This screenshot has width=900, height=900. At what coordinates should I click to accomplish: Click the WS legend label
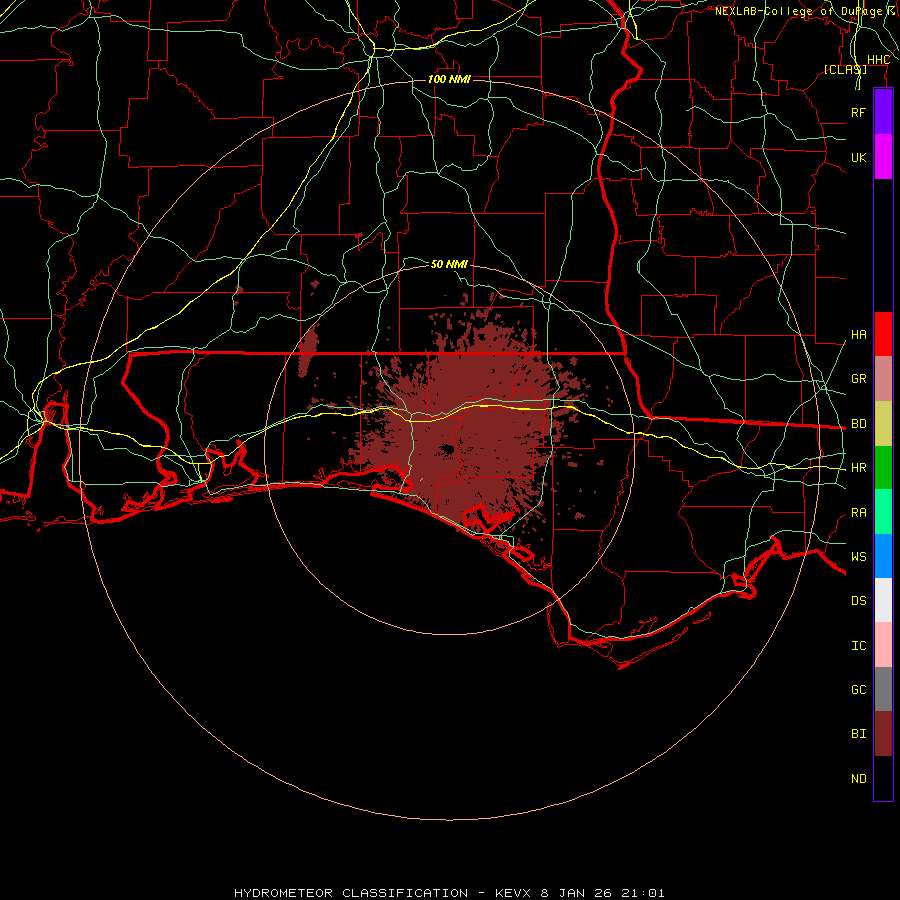pos(858,557)
